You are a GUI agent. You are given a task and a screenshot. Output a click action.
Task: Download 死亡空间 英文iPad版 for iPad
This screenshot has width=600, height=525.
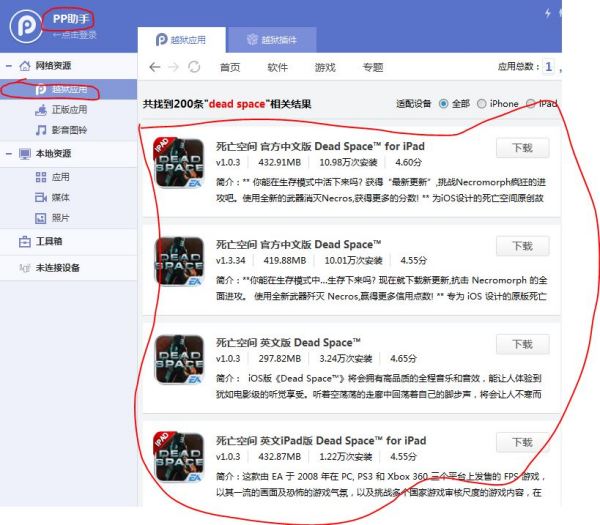(x=523, y=442)
